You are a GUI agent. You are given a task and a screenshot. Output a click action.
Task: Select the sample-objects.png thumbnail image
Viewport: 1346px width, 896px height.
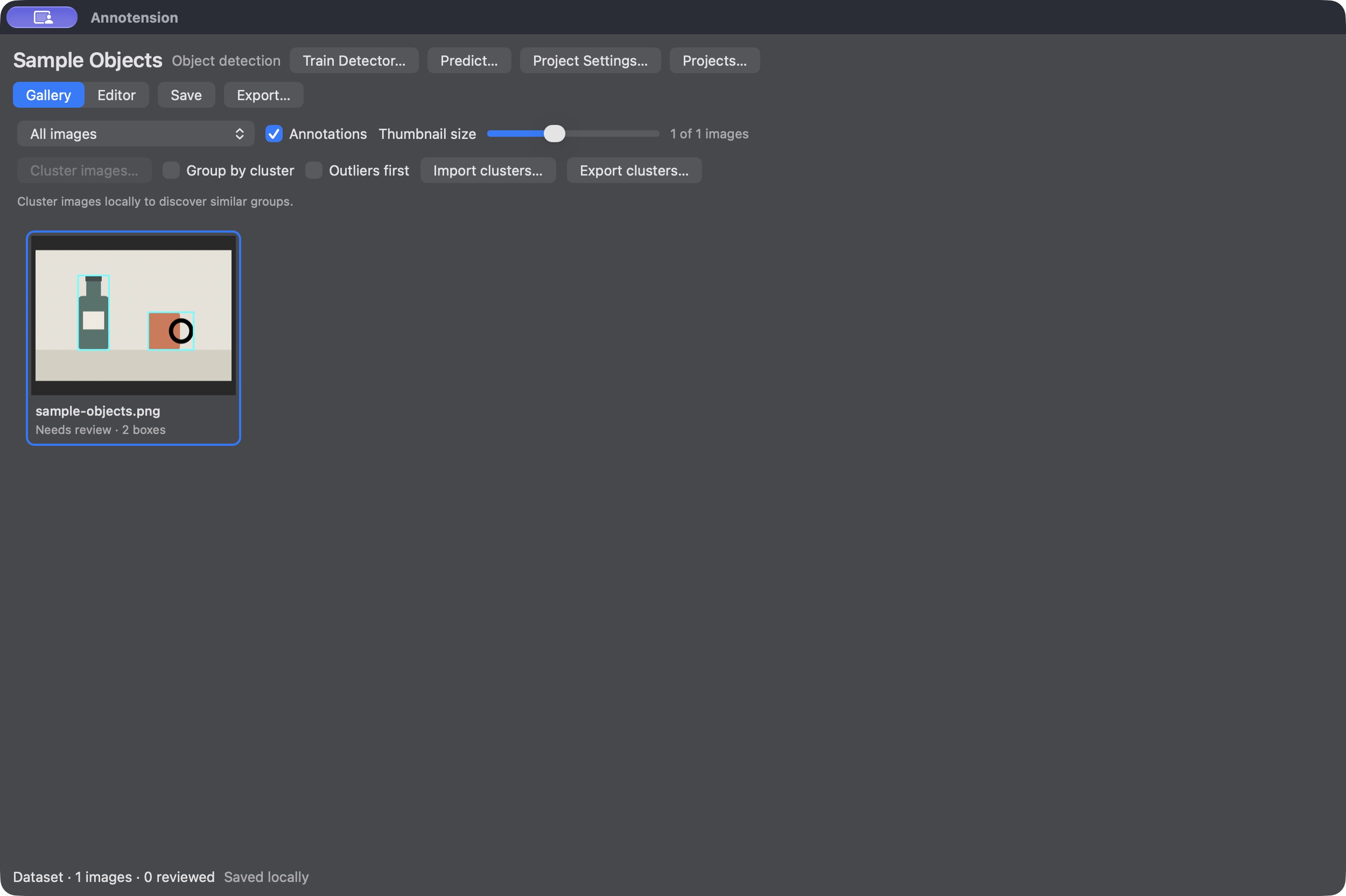[x=133, y=316]
